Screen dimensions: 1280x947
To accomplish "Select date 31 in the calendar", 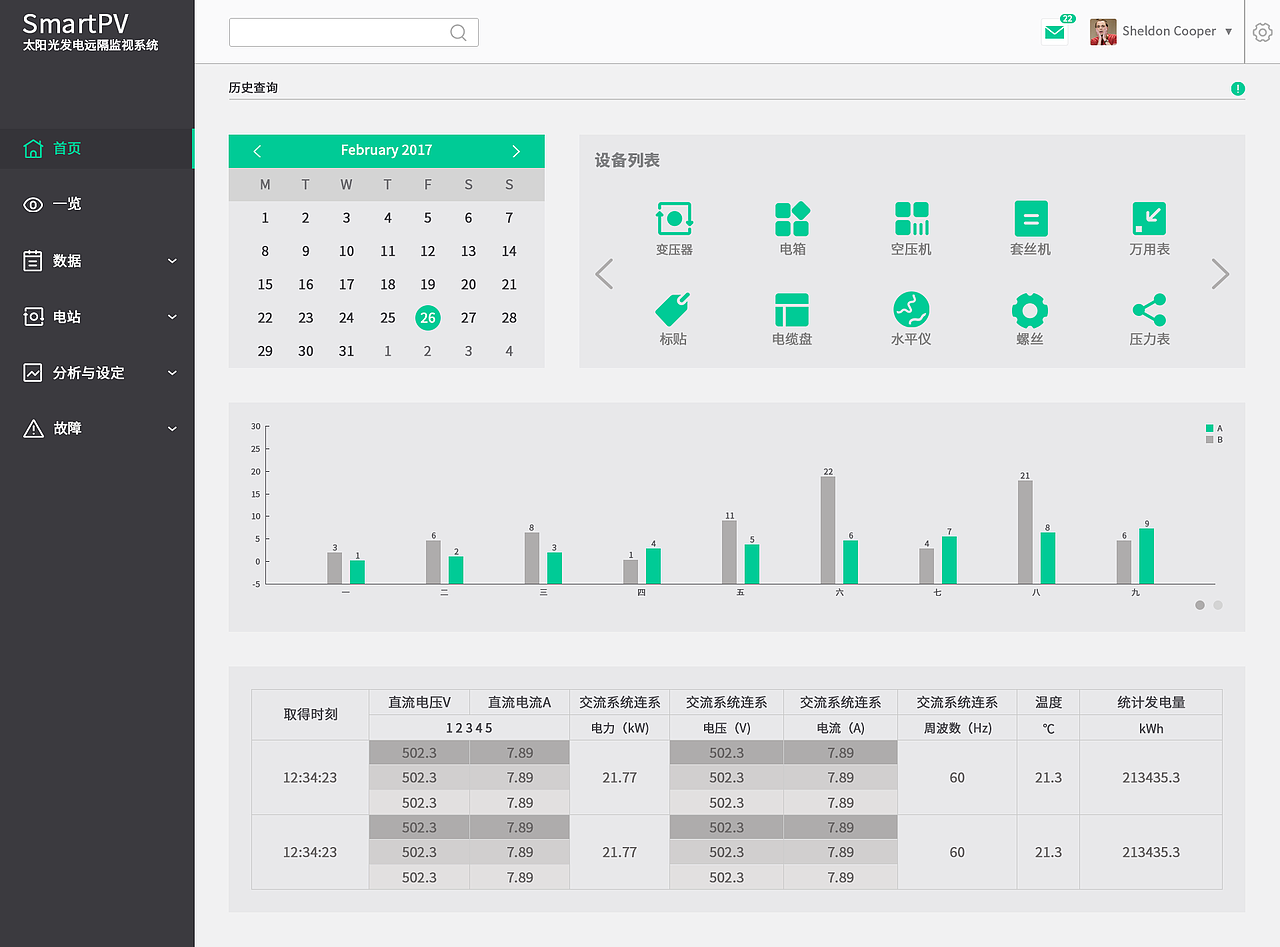I will pyautogui.click(x=346, y=351).
